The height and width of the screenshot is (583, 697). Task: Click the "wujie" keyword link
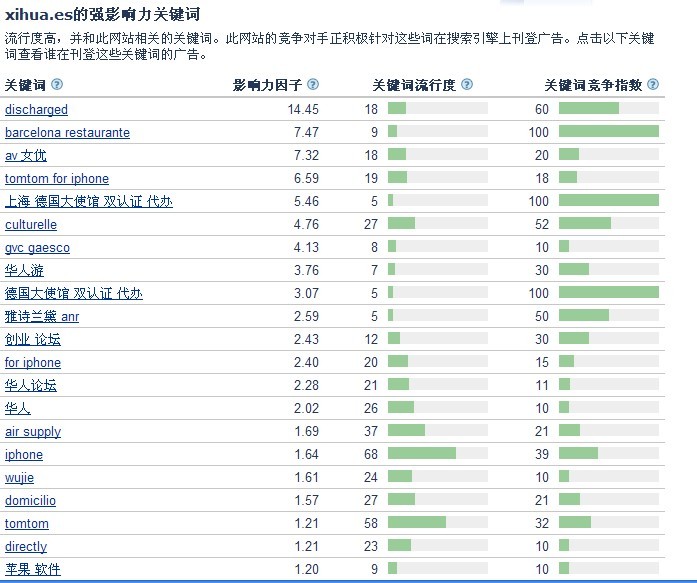click(19, 478)
